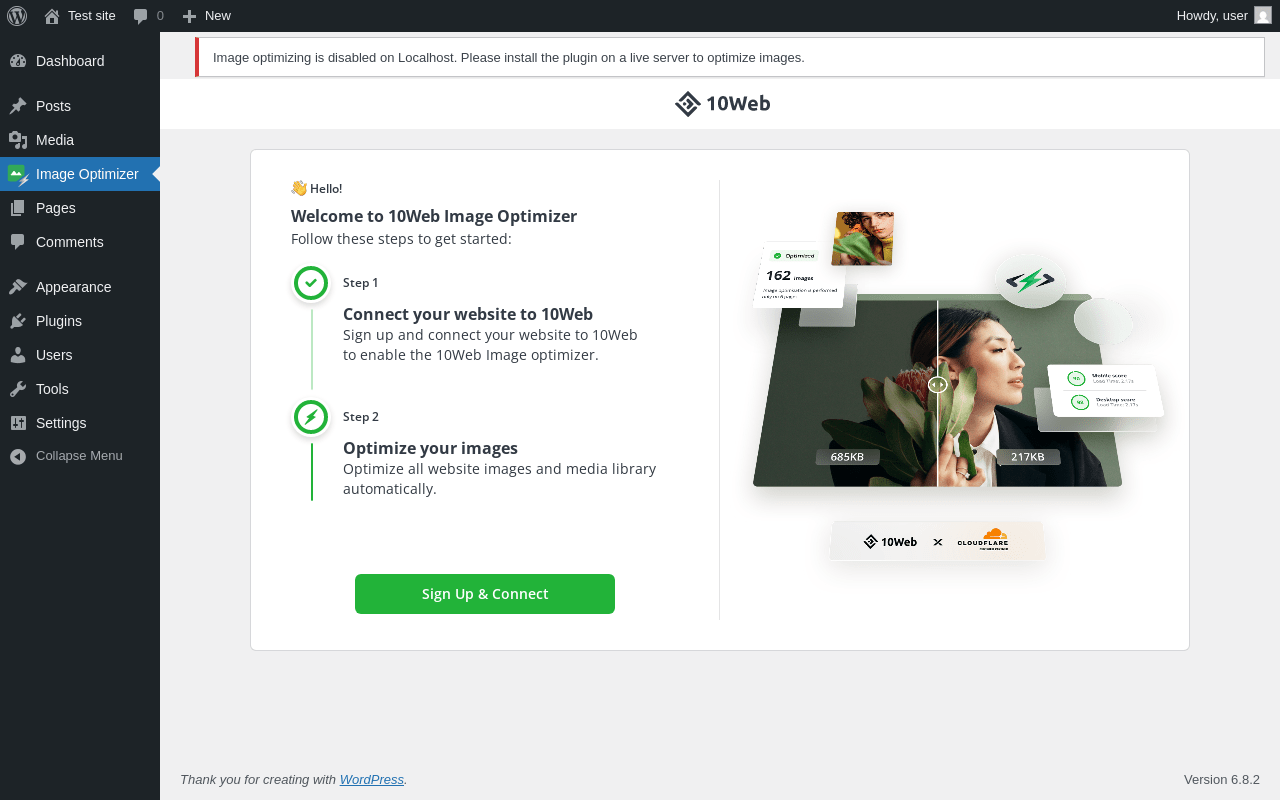Click the Dashboard gauge icon
Screen dimensions: 1280x800
click(x=18, y=61)
